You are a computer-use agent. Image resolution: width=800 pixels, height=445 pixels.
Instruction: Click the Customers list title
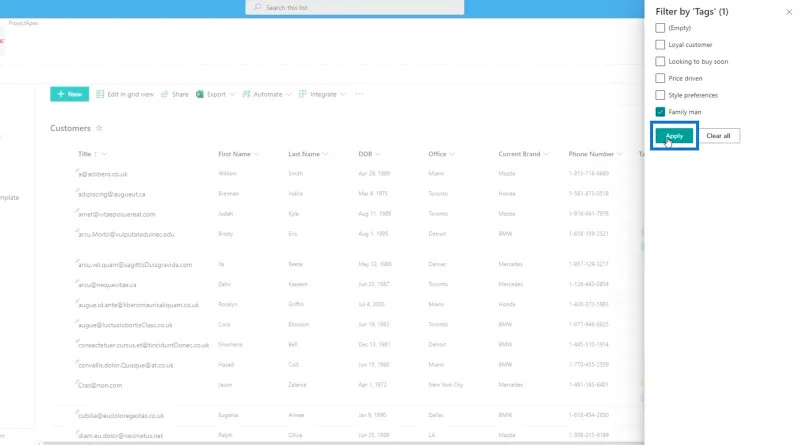pyautogui.click(x=70, y=128)
